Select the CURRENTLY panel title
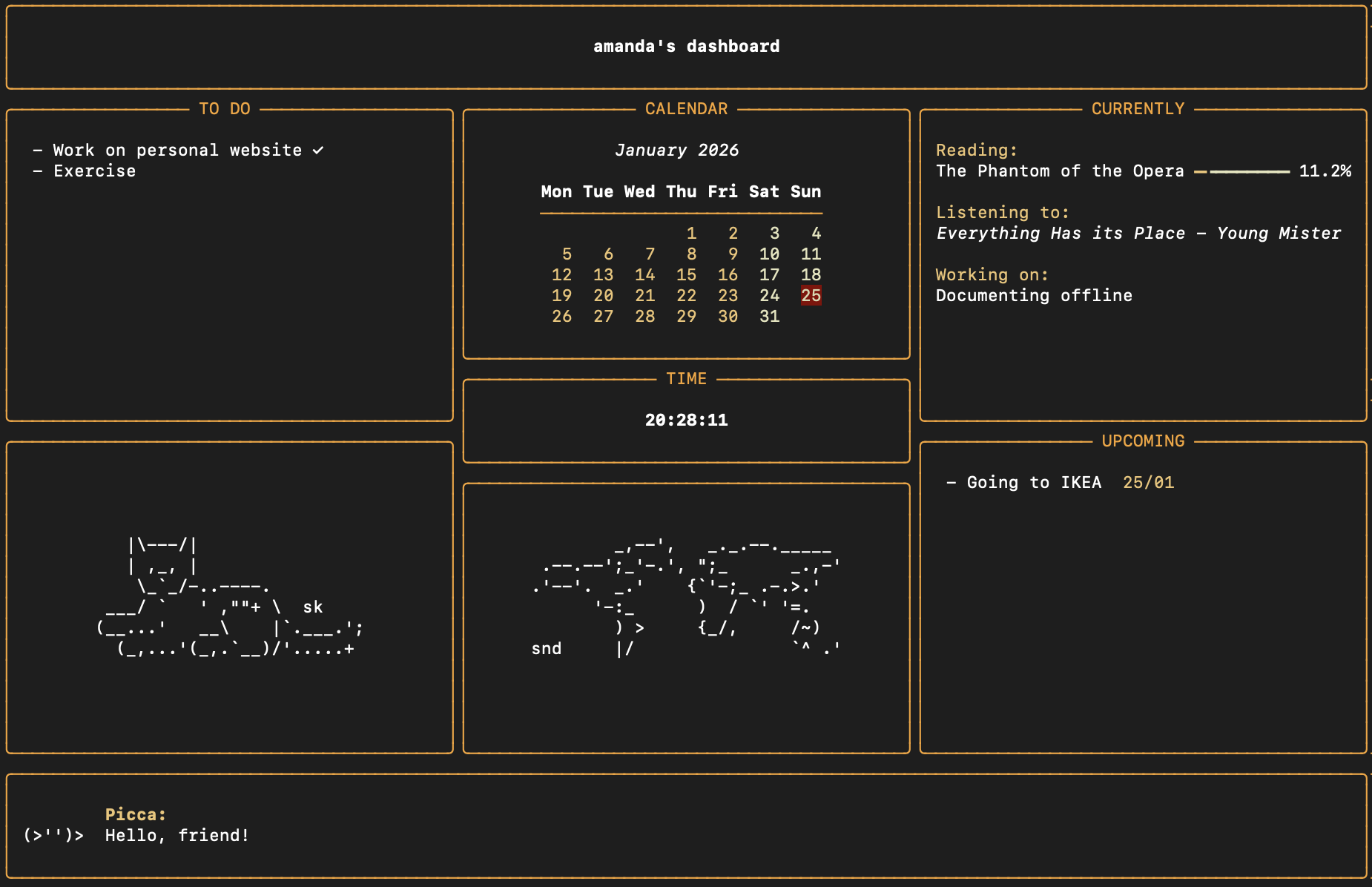 tap(1138, 109)
